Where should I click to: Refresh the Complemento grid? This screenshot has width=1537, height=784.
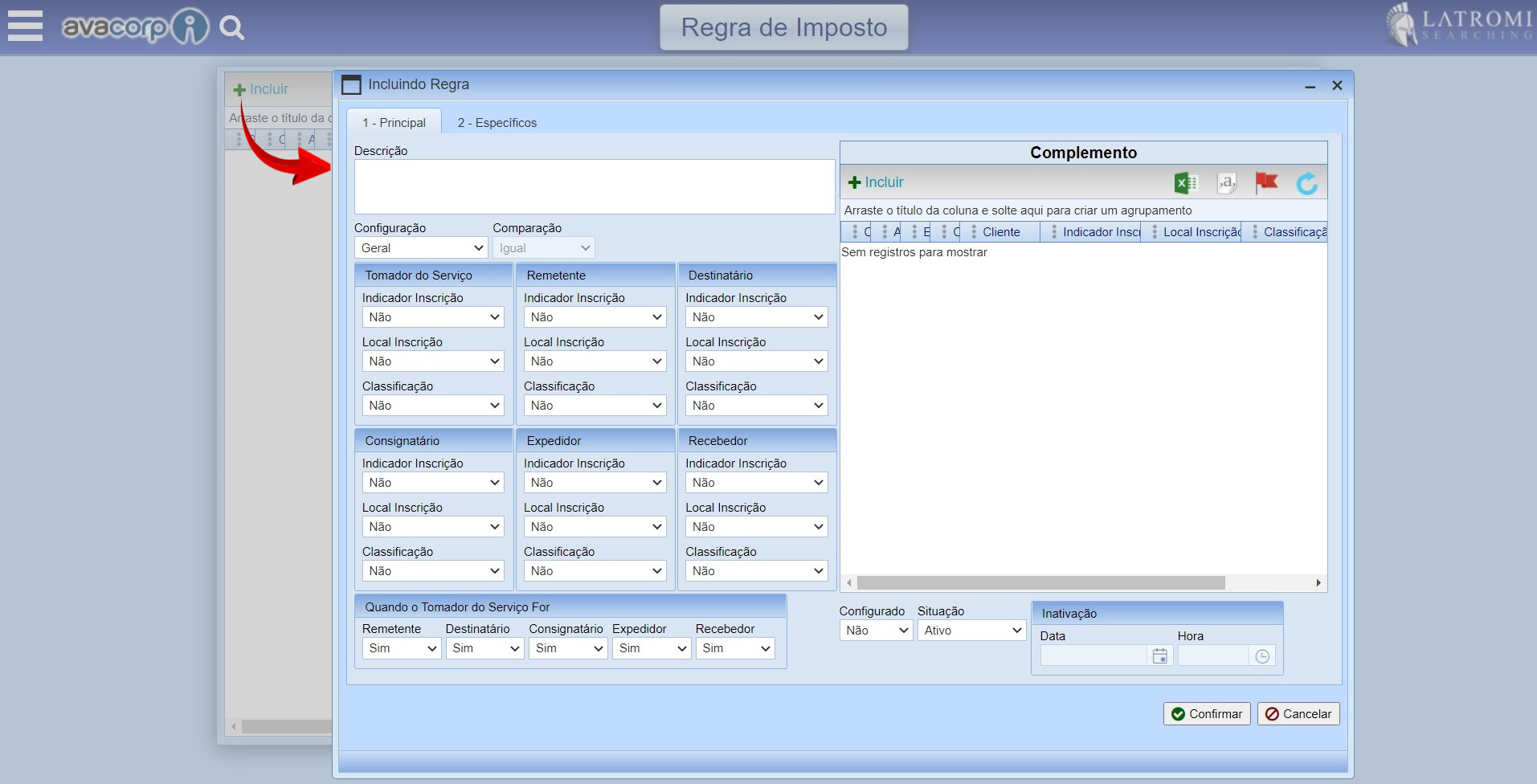tap(1307, 183)
